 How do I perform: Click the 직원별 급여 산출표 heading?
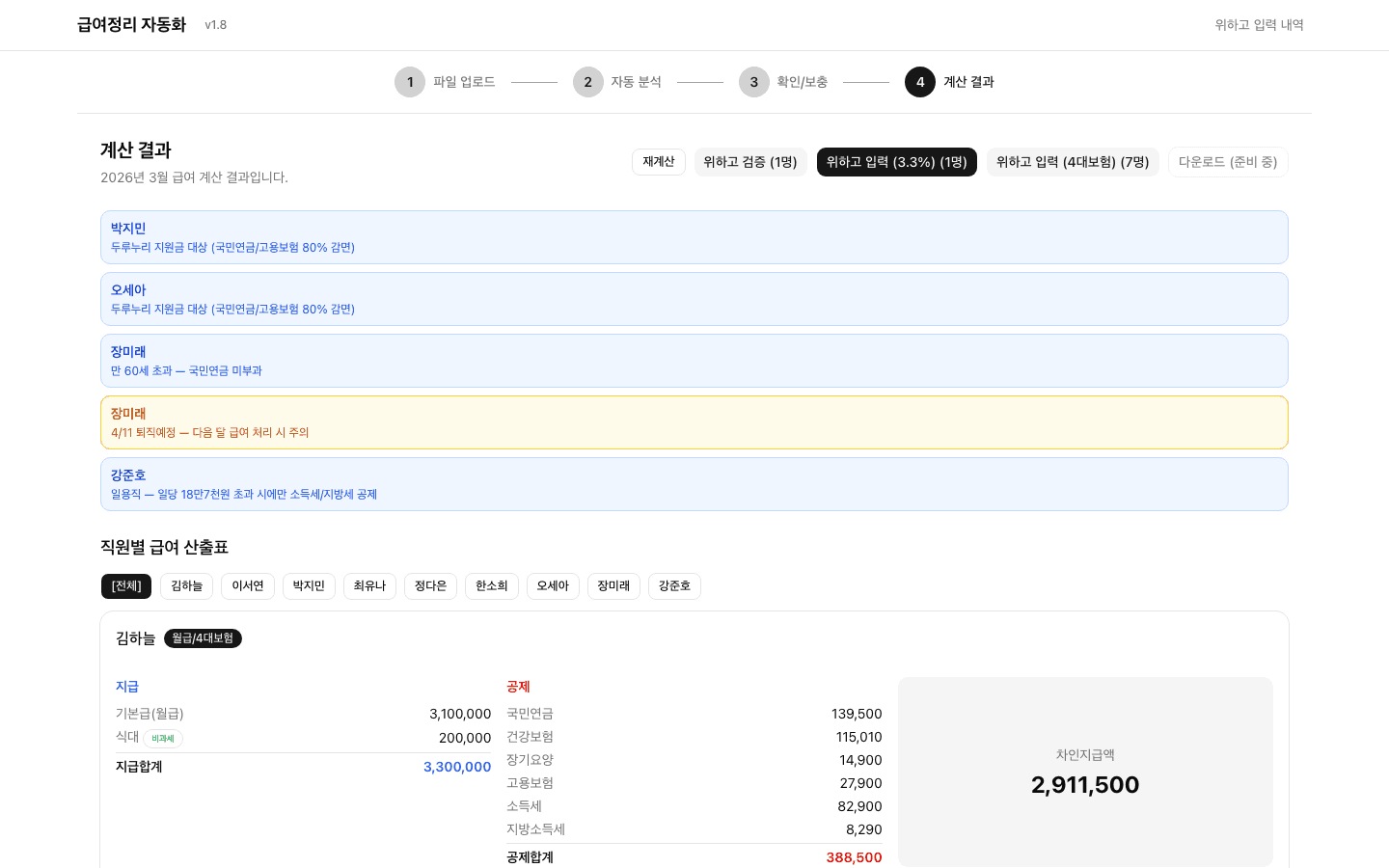[x=164, y=548]
